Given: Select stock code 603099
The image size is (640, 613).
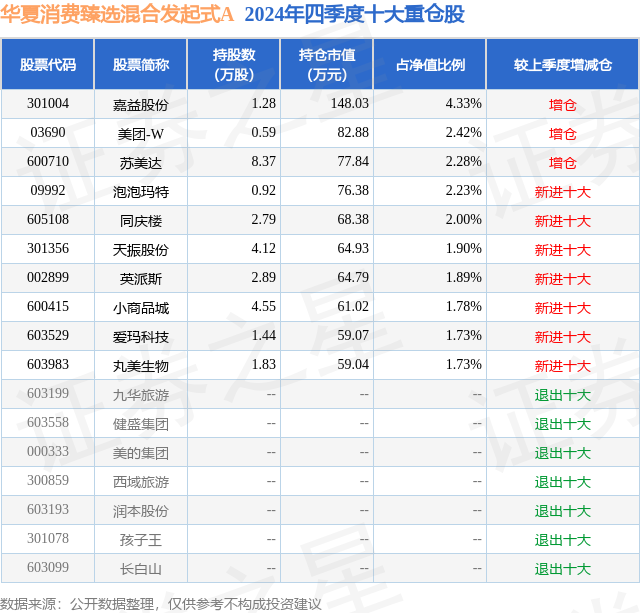Looking at the screenshot, I should click(48, 567).
